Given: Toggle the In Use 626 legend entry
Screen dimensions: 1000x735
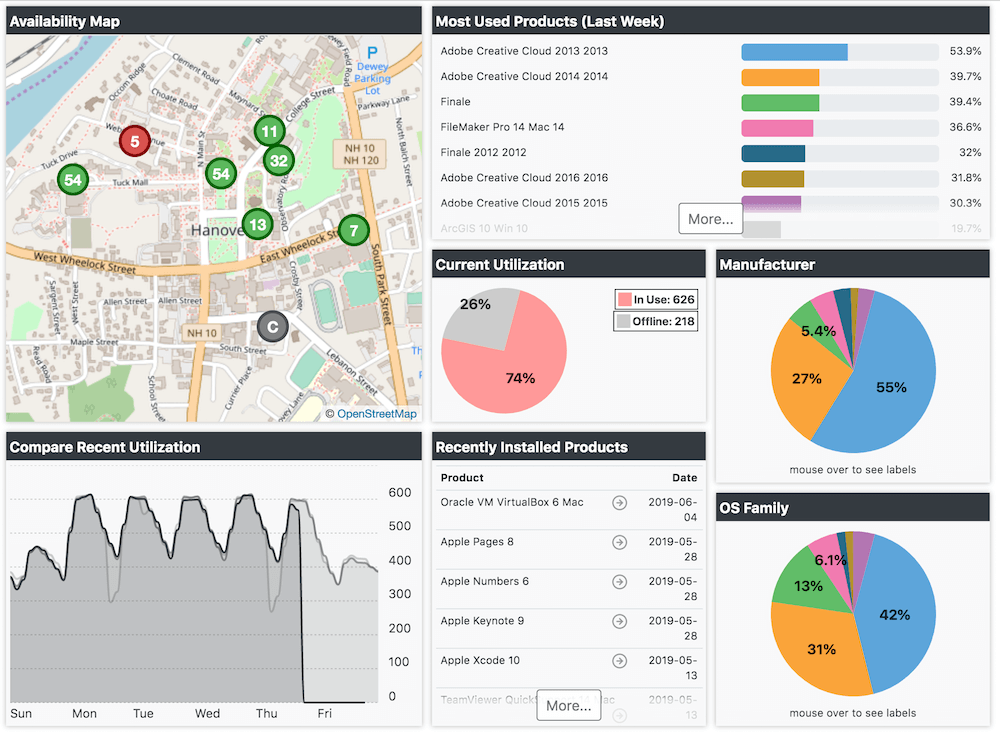Looking at the screenshot, I should [x=655, y=299].
